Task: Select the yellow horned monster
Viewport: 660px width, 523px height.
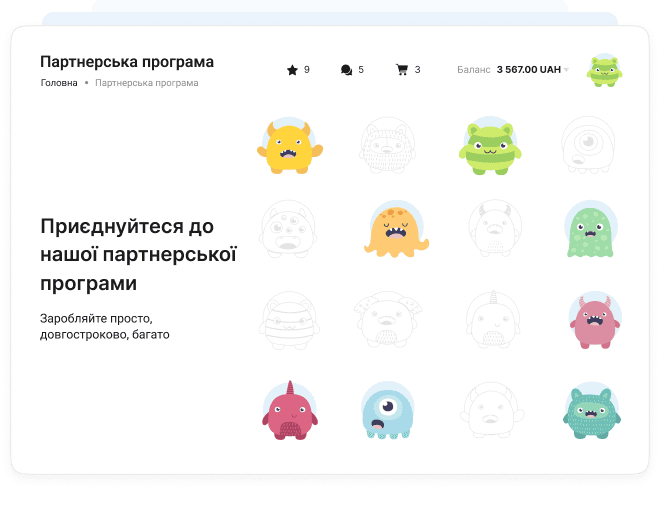Action: click(x=289, y=146)
